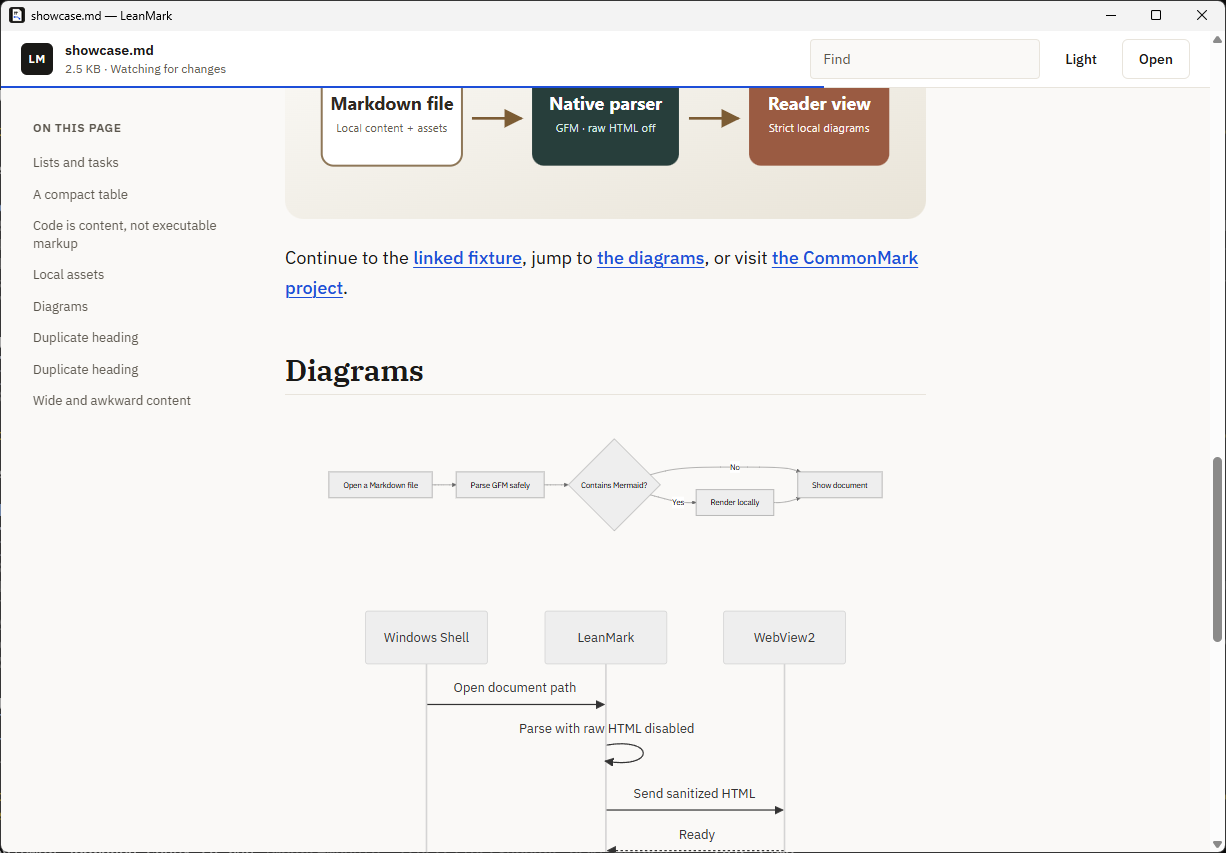The height and width of the screenshot is (853, 1226).
Task: Follow the linked fixture hyperlink
Action: (x=467, y=258)
